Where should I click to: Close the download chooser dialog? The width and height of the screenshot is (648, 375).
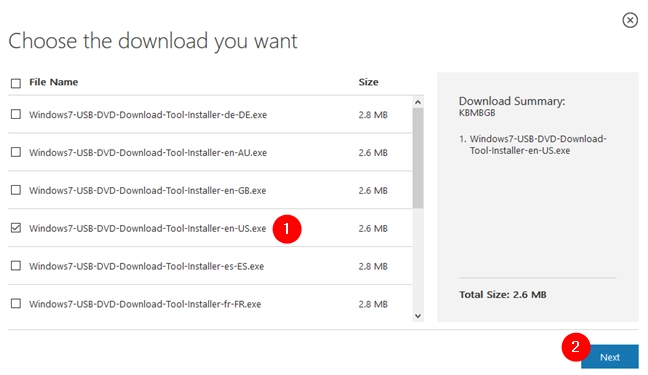(x=630, y=20)
